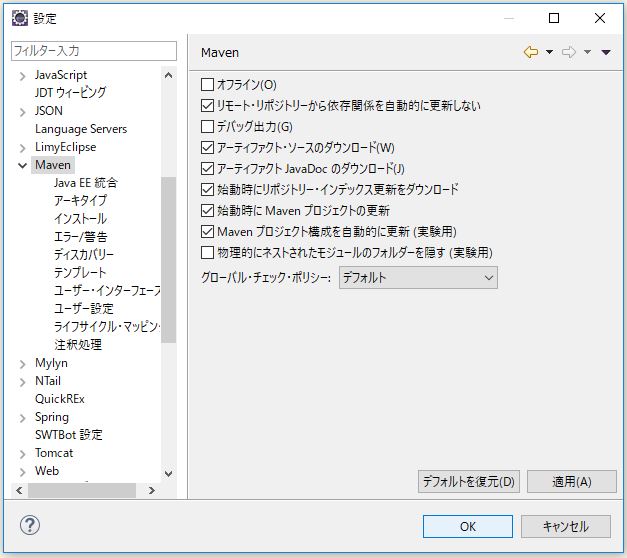
Task: Select JDT ウィービング in the tree
Action: pyautogui.click(x=70, y=93)
